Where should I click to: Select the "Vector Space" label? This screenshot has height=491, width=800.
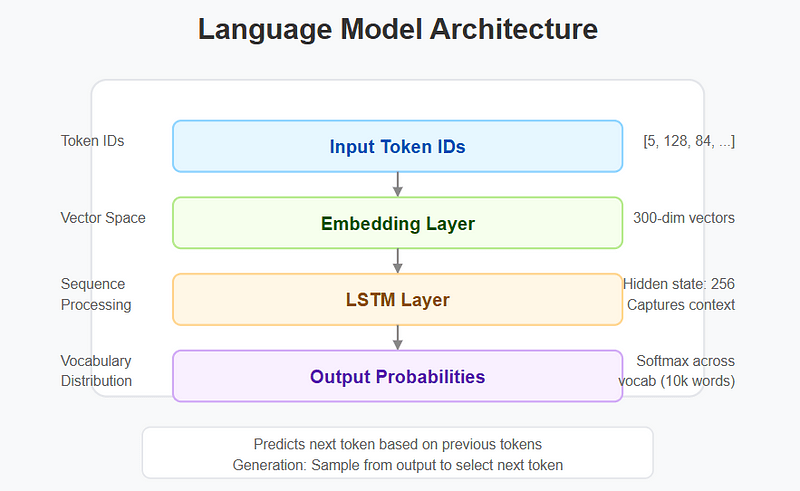tap(103, 217)
